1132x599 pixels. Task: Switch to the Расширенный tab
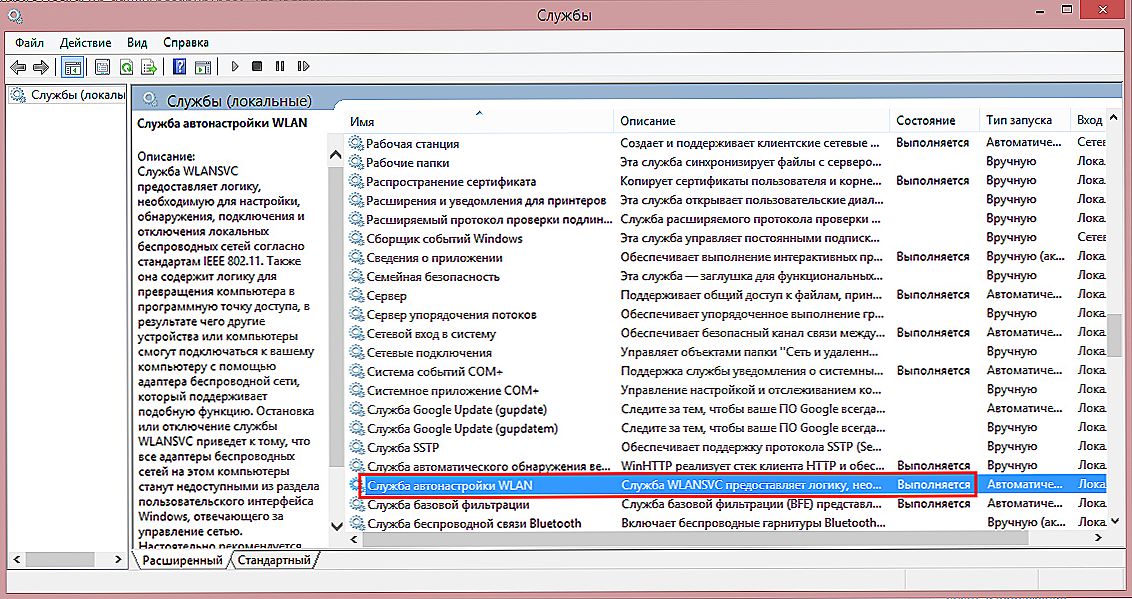click(182, 560)
